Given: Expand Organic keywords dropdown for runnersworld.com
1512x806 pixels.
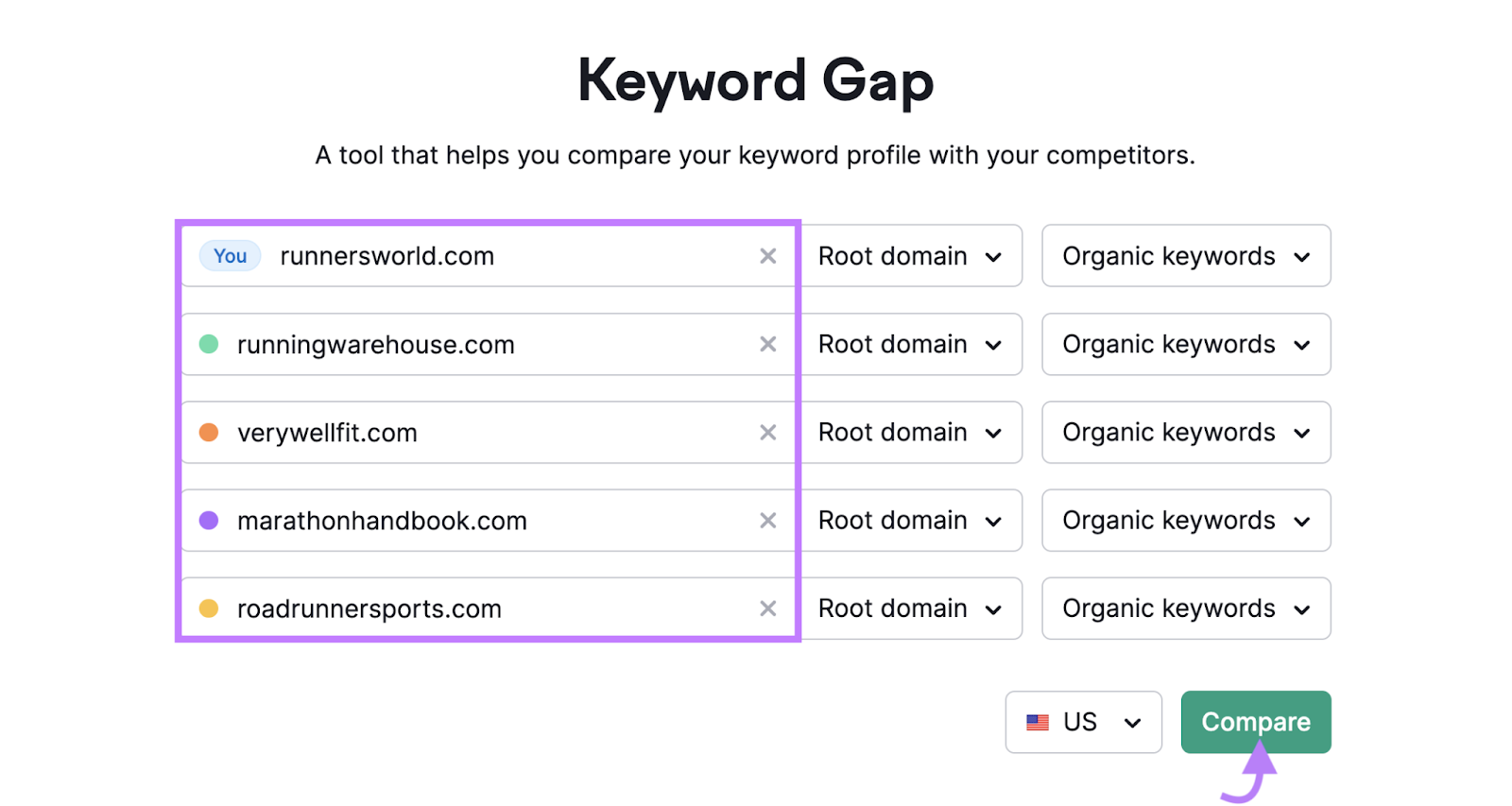Looking at the screenshot, I should (1186, 256).
